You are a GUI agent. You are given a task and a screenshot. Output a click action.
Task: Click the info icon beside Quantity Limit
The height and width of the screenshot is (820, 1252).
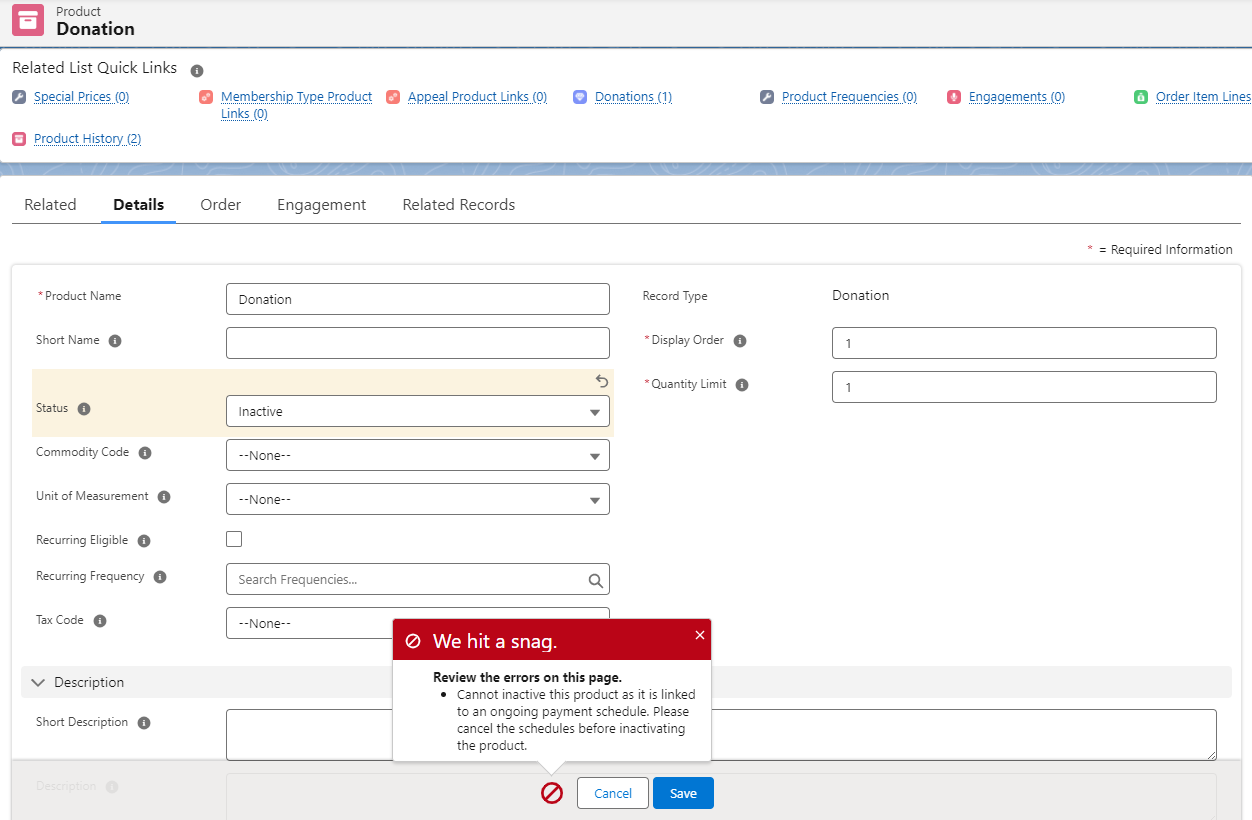pyautogui.click(x=742, y=385)
